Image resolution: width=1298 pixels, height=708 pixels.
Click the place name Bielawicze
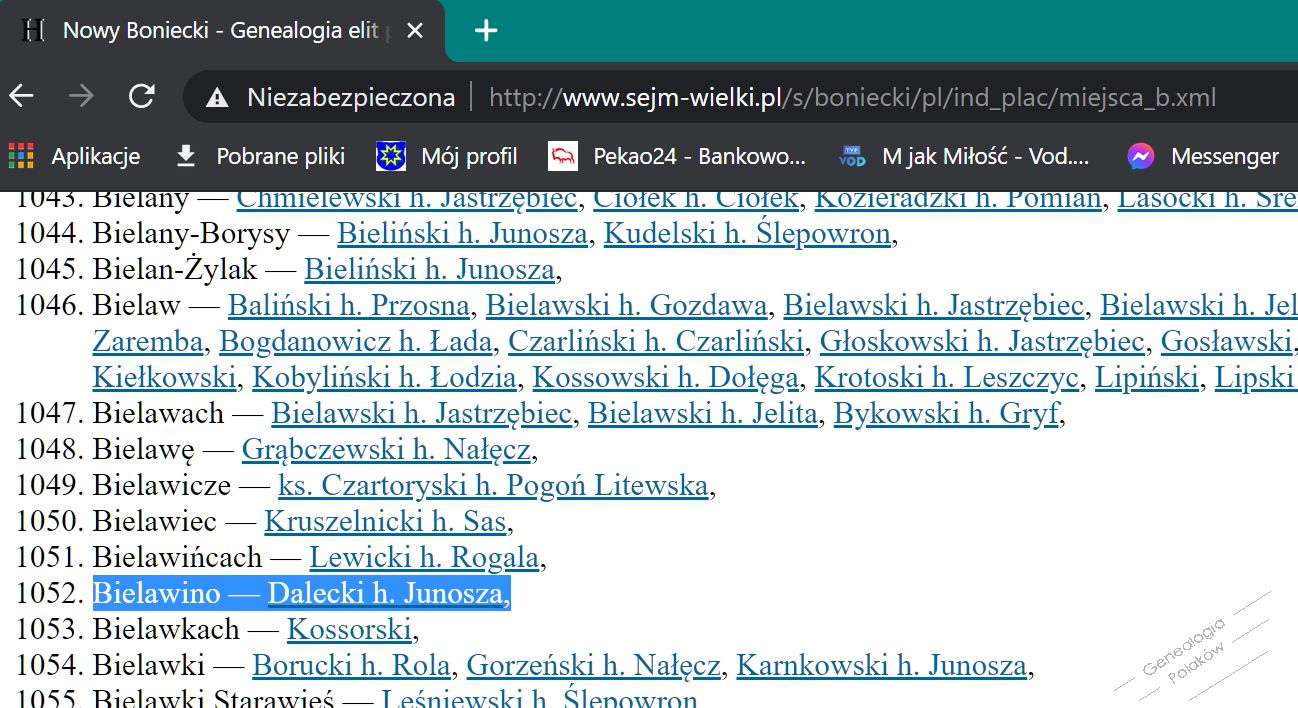(162, 486)
